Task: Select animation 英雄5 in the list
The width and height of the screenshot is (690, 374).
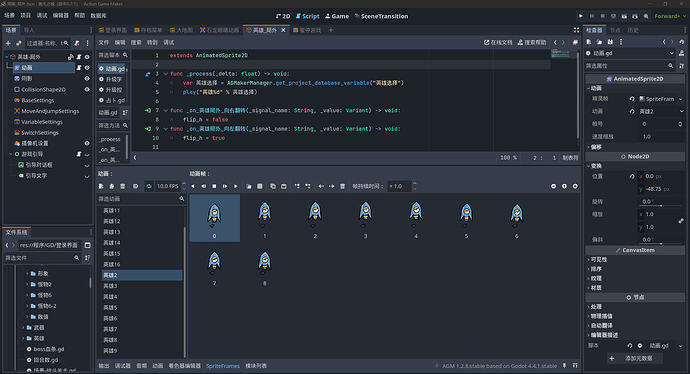Action: [x=142, y=308]
